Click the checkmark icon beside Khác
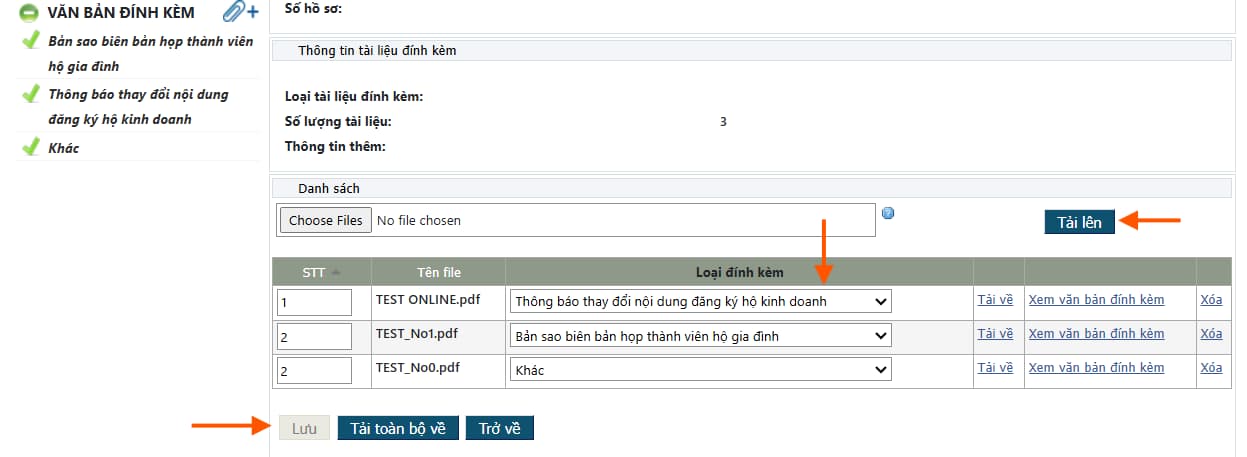 tap(30, 148)
